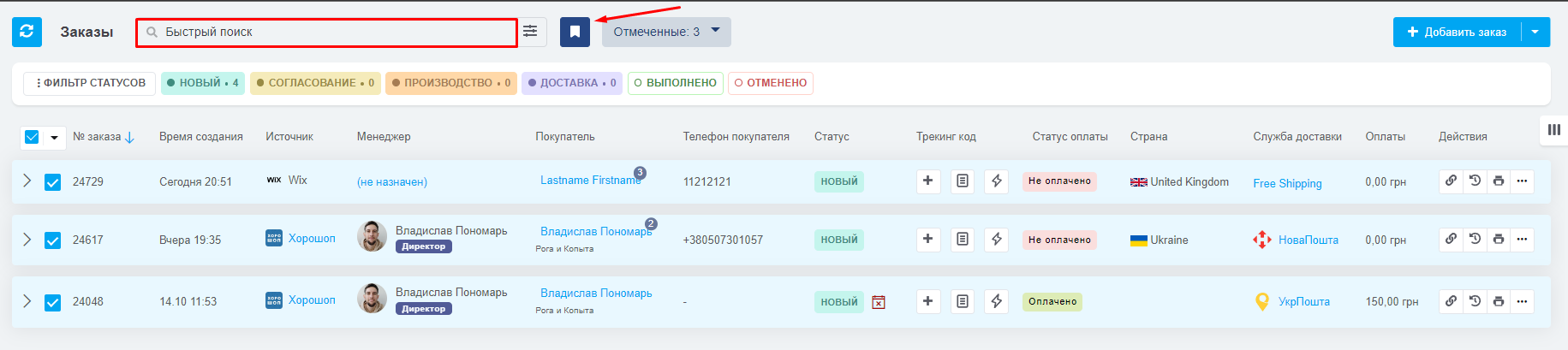Copy link icon for order 24617
Viewport: 1568px width, 350px height.
point(1451,239)
